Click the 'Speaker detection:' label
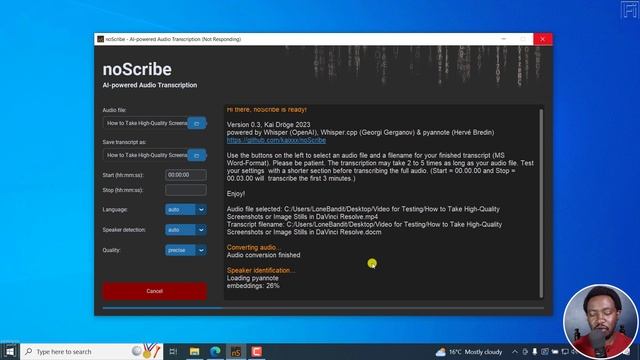640x360 pixels. point(124,230)
